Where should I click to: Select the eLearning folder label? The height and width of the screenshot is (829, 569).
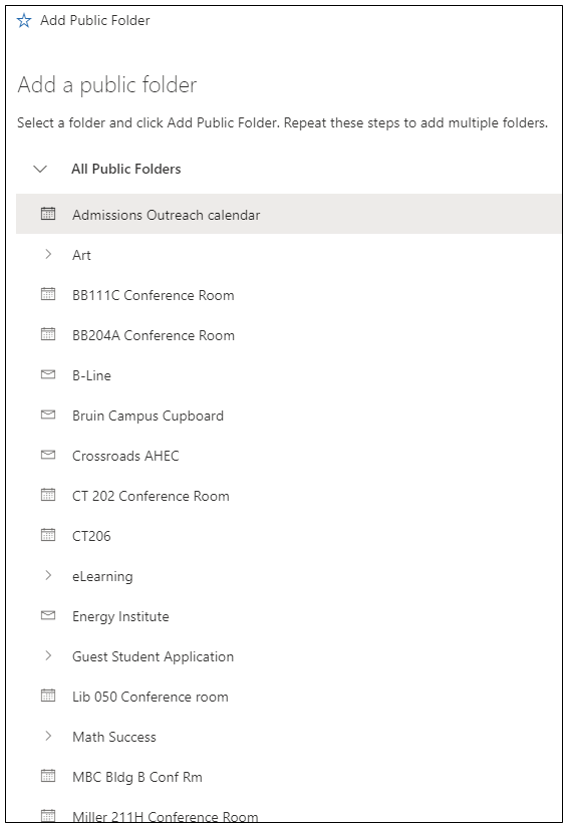(x=103, y=577)
